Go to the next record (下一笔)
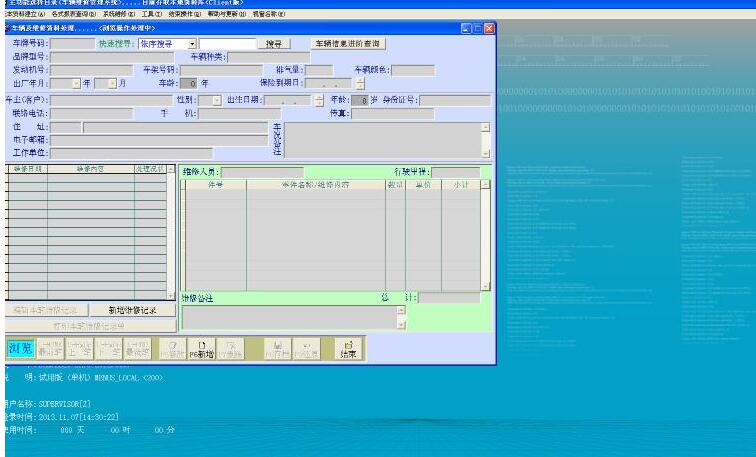 109,348
